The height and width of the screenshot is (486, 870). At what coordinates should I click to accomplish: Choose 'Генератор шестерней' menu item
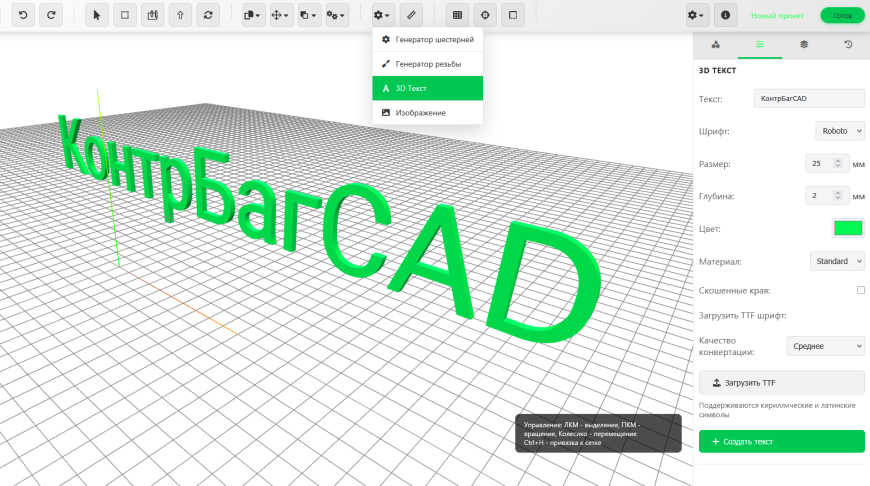tap(428, 39)
